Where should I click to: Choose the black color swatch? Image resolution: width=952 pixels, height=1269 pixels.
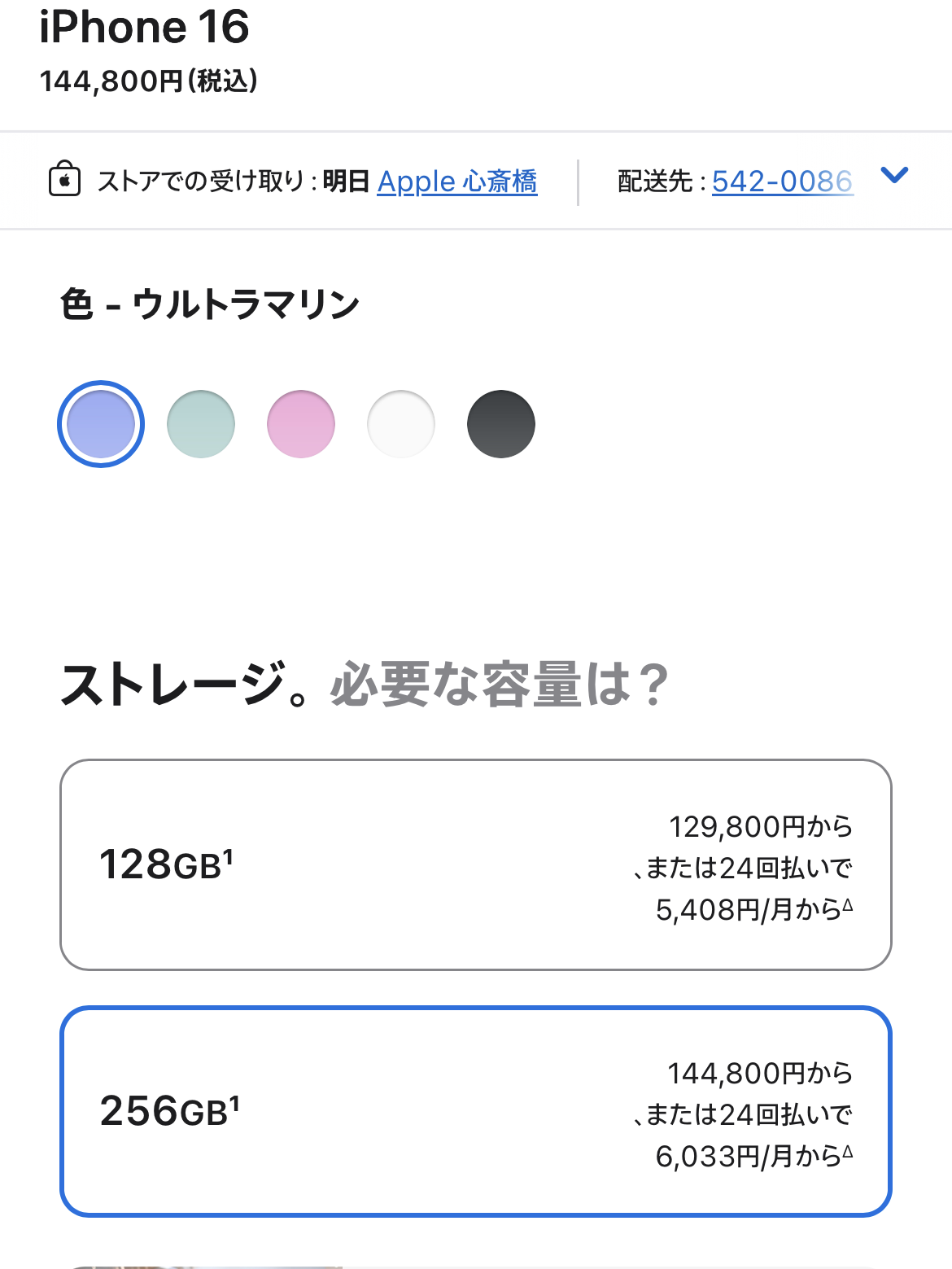click(x=501, y=424)
